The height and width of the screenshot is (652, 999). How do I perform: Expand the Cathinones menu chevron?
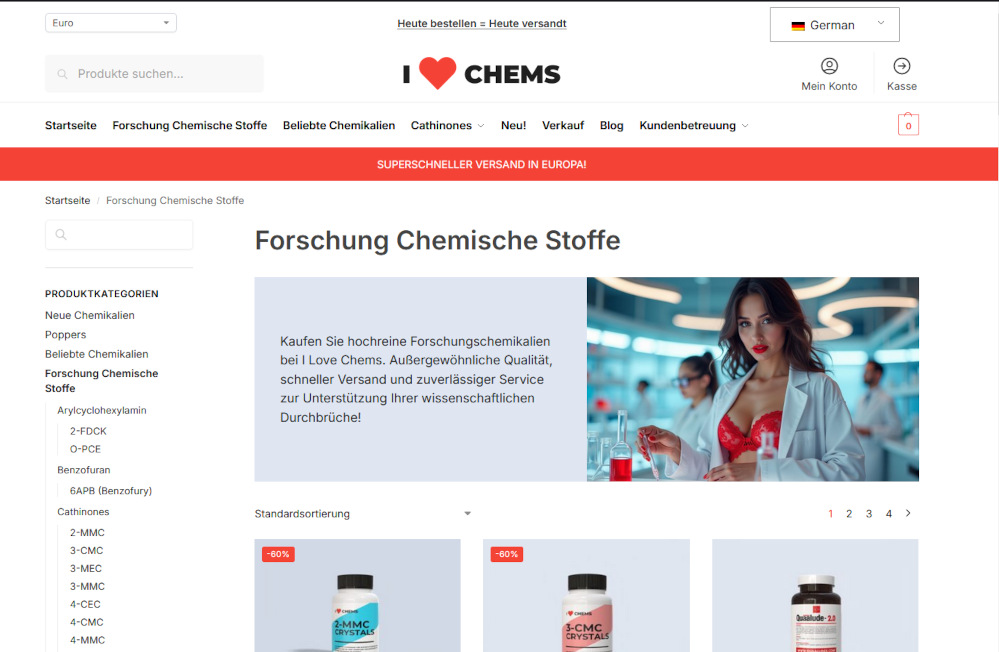[481, 126]
